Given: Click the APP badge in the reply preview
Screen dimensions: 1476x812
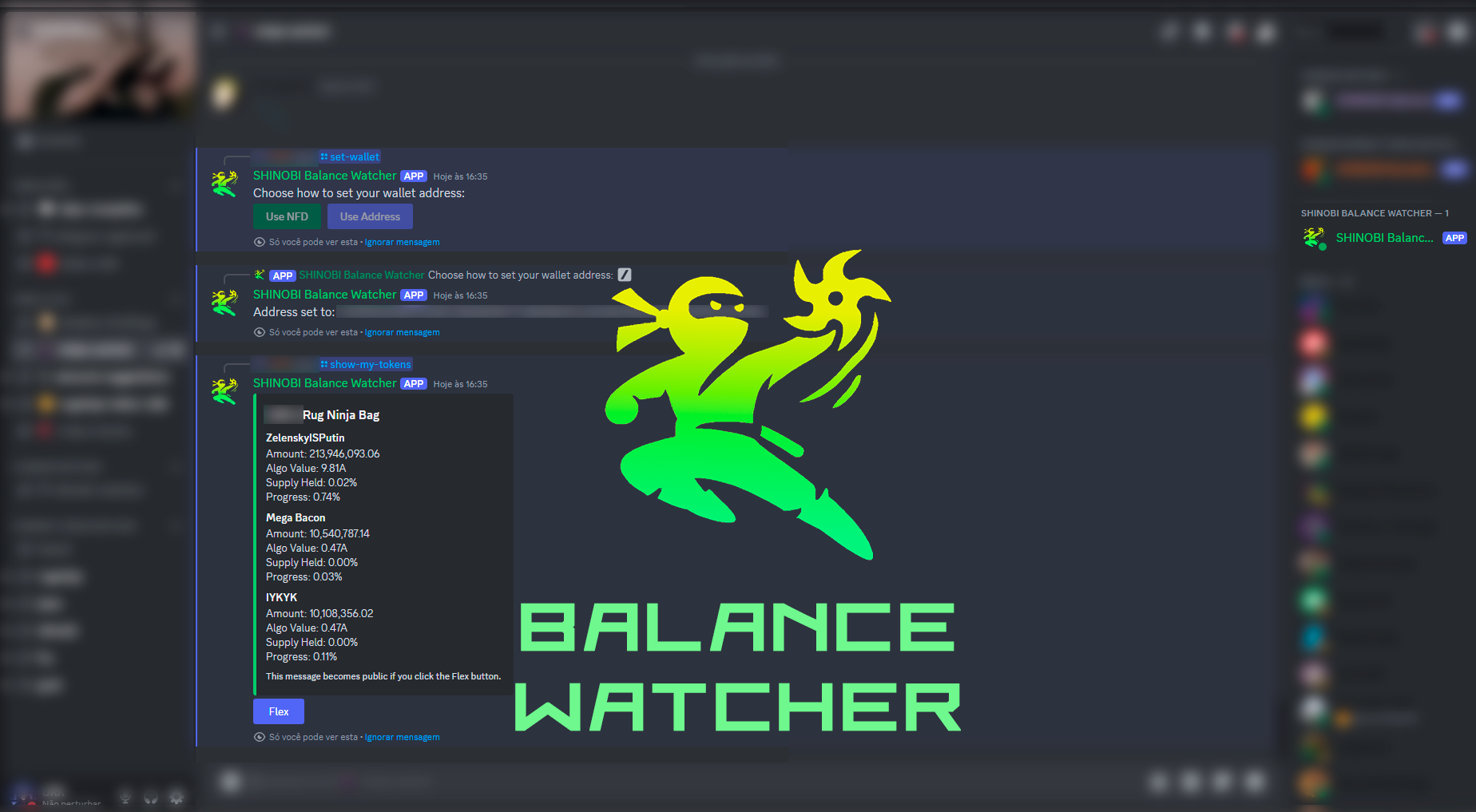Looking at the screenshot, I should (x=283, y=275).
